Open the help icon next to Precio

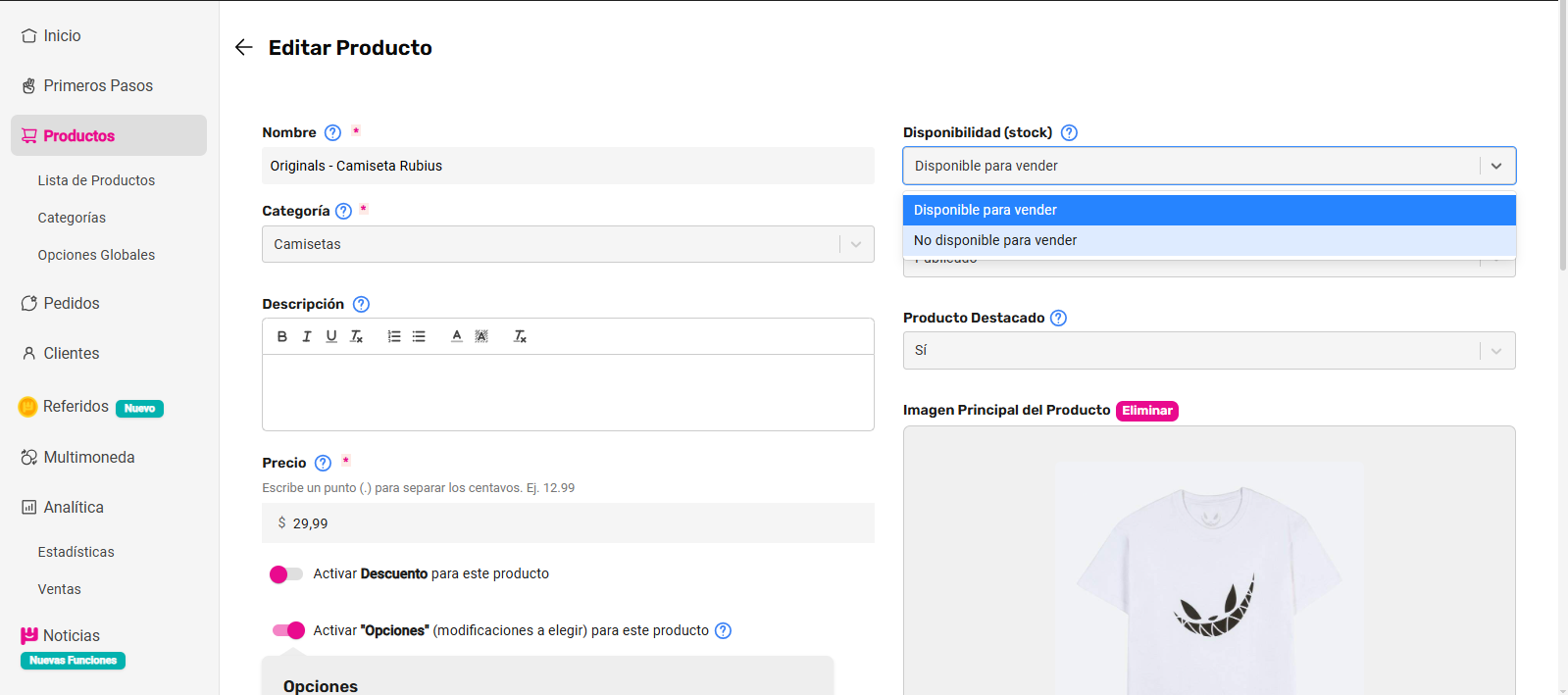[323, 463]
